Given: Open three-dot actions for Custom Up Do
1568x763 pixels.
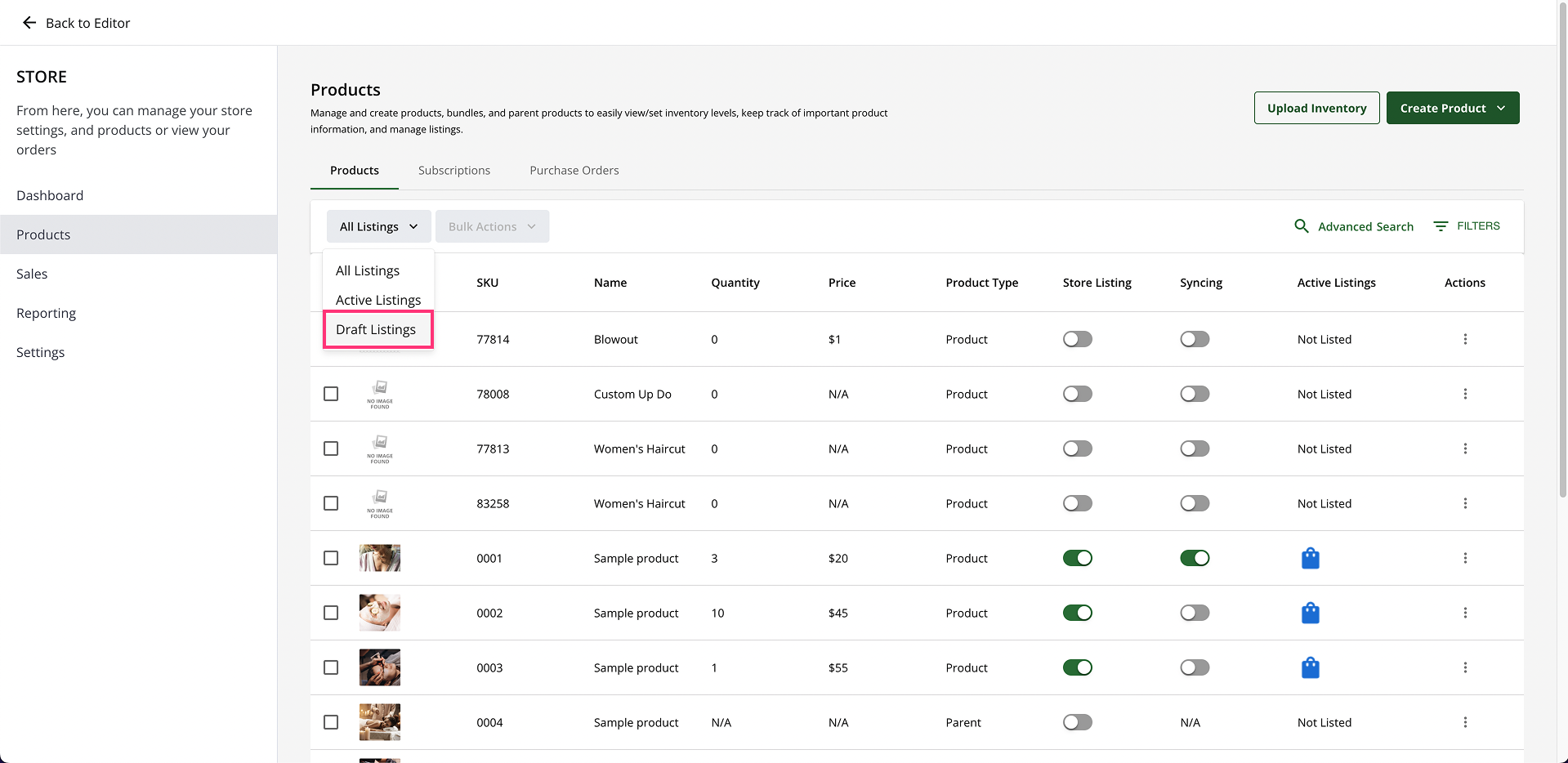Looking at the screenshot, I should pyautogui.click(x=1465, y=394).
